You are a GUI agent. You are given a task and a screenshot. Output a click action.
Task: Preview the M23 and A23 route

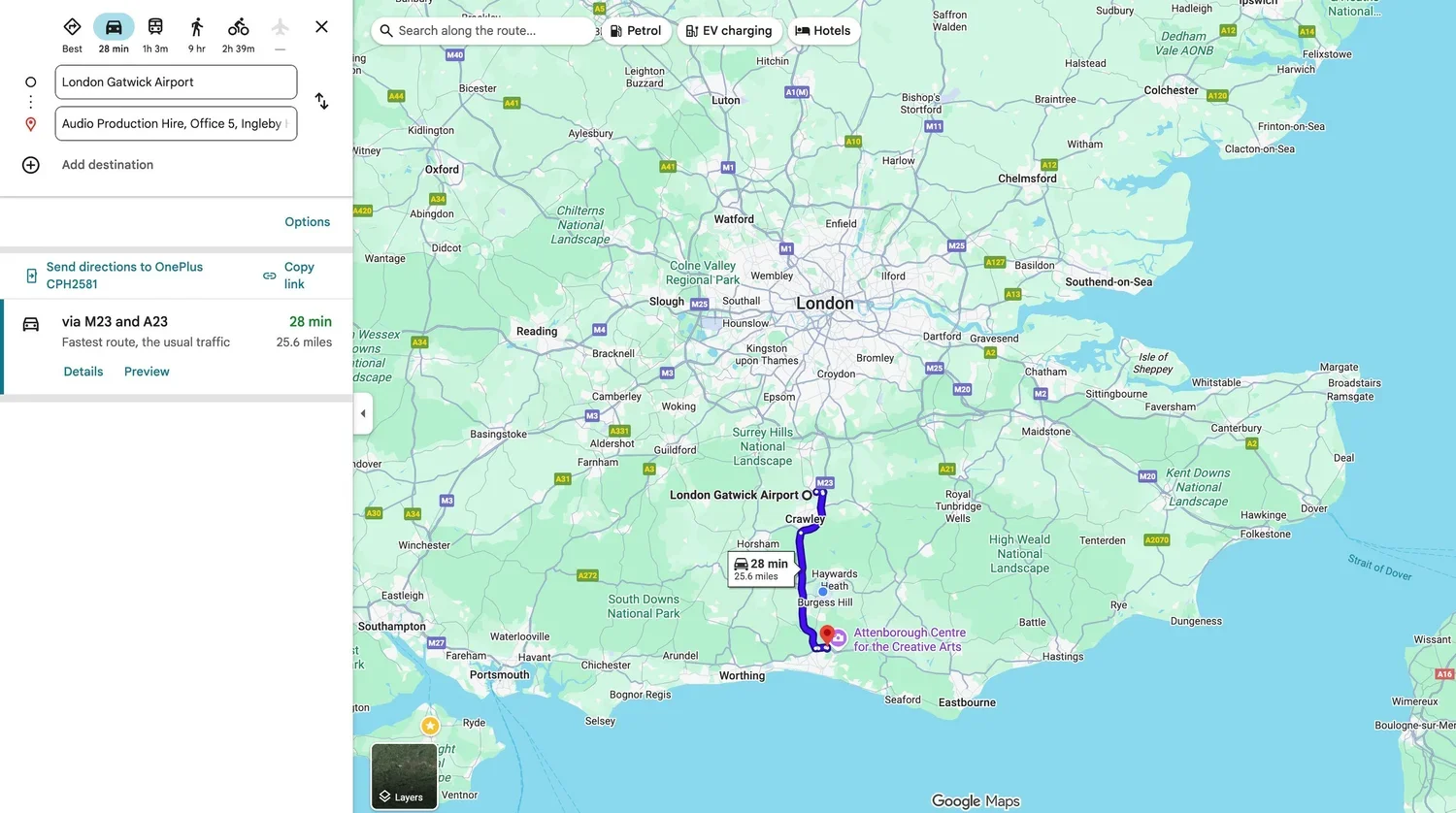coord(147,372)
